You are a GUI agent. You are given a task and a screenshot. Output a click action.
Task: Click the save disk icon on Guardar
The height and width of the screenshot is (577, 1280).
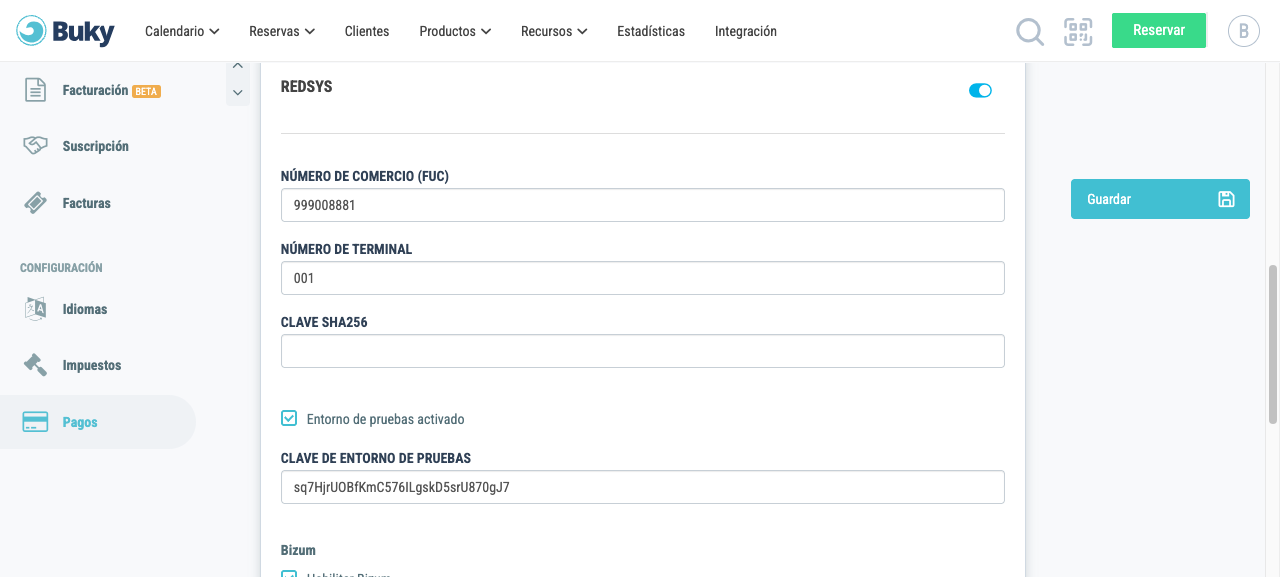1227,199
